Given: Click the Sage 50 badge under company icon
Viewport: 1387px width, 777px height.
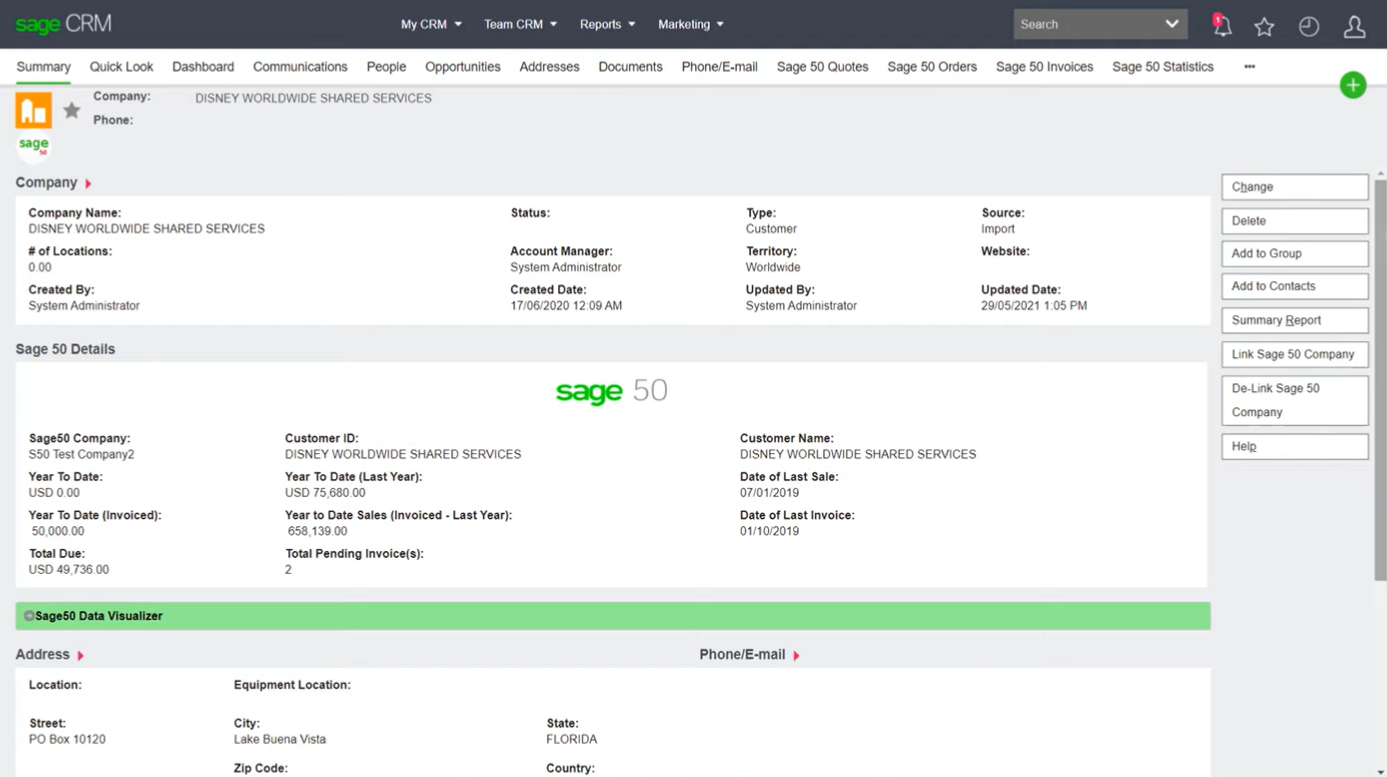Looking at the screenshot, I should [x=33, y=145].
